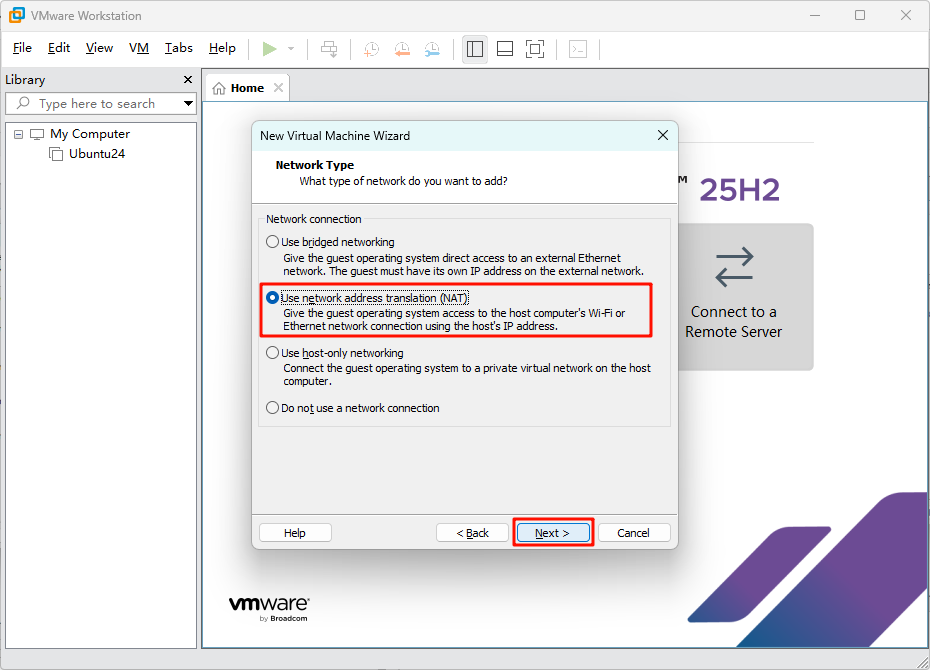Switch to the Home tab
930x670 pixels.
point(247,88)
